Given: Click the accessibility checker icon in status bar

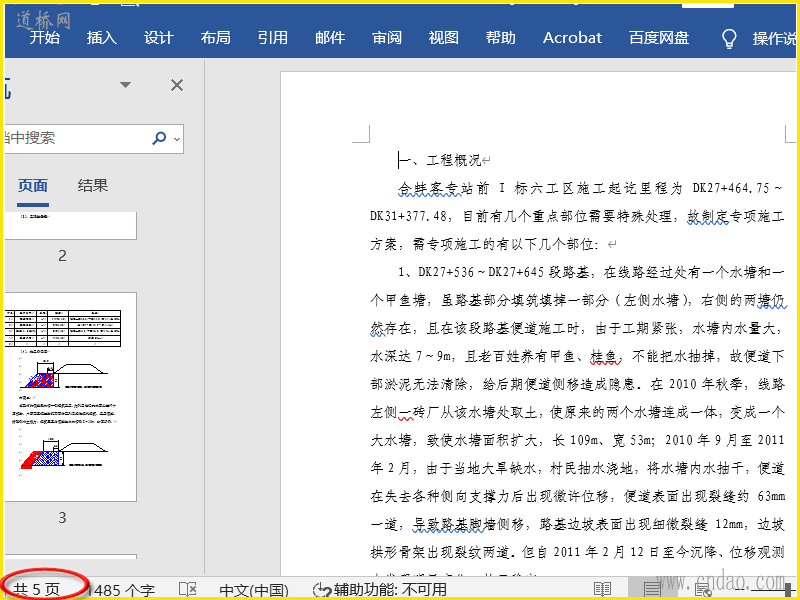Looking at the screenshot, I should point(322,590).
